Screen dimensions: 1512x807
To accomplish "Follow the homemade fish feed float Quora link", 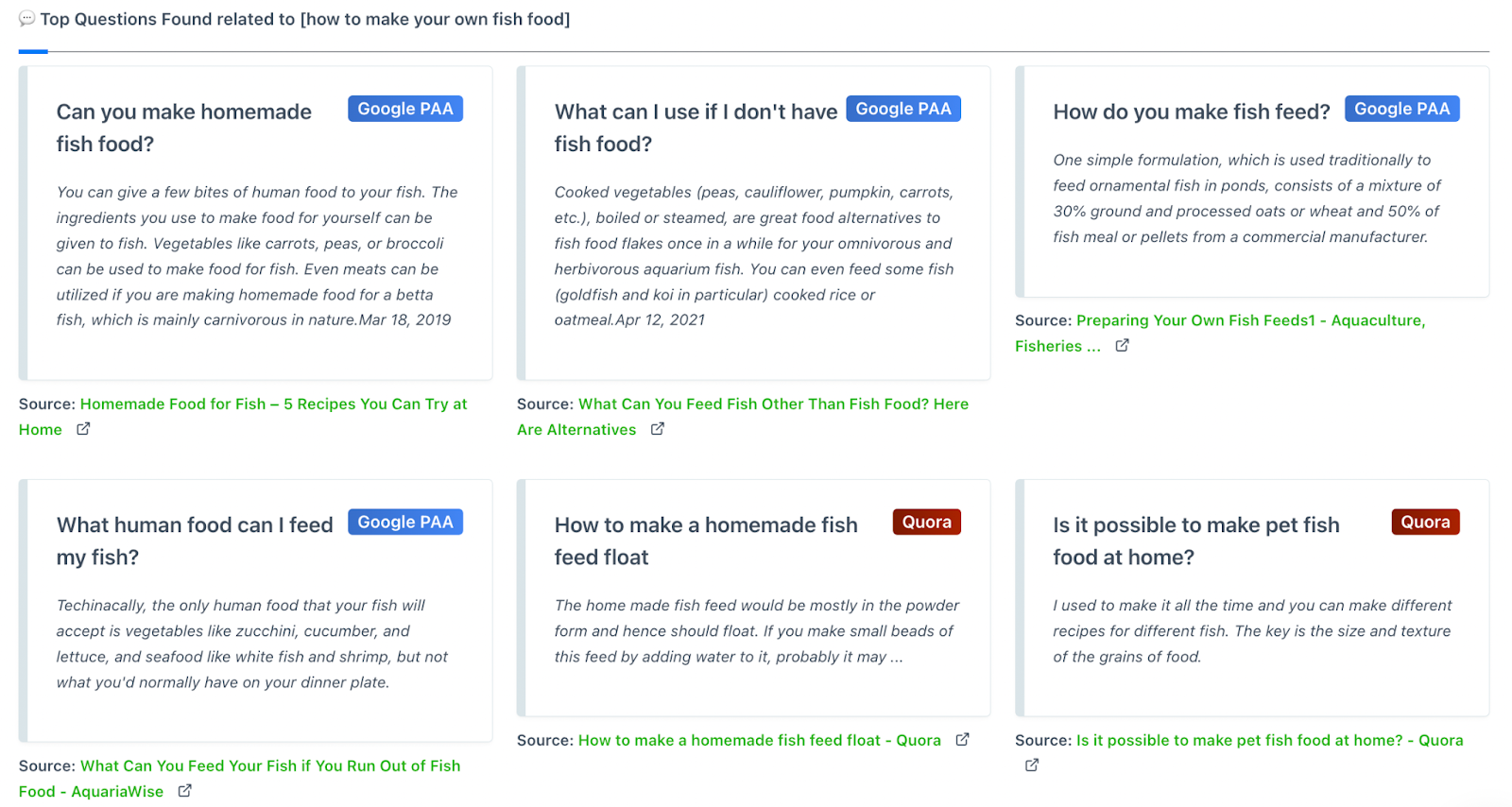I will (759, 741).
